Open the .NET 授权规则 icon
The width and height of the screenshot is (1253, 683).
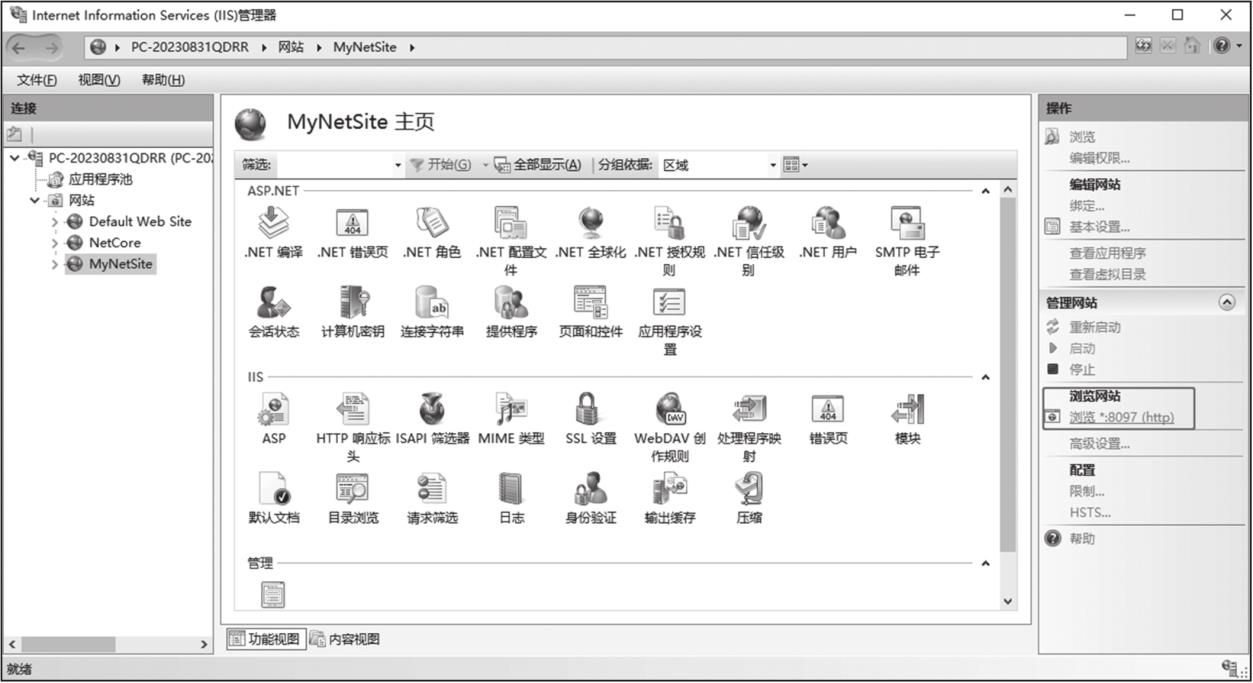coord(669,223)
